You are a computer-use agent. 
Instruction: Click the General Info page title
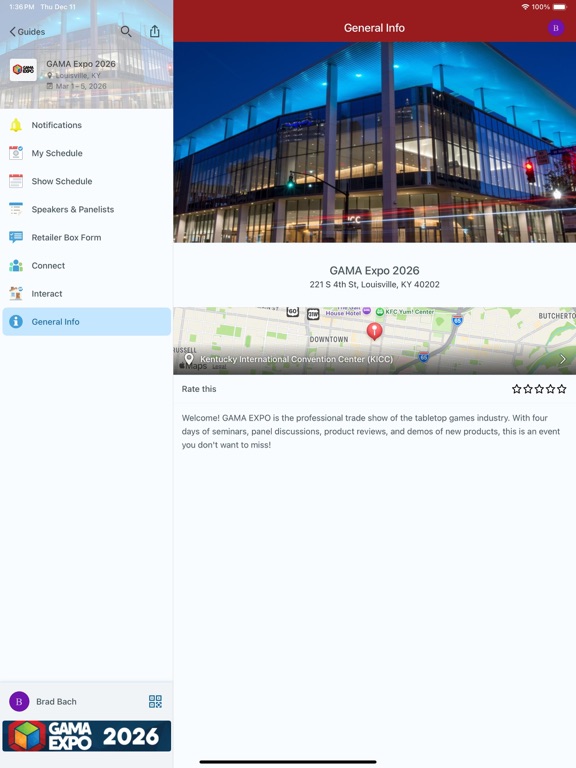[374, 28]
